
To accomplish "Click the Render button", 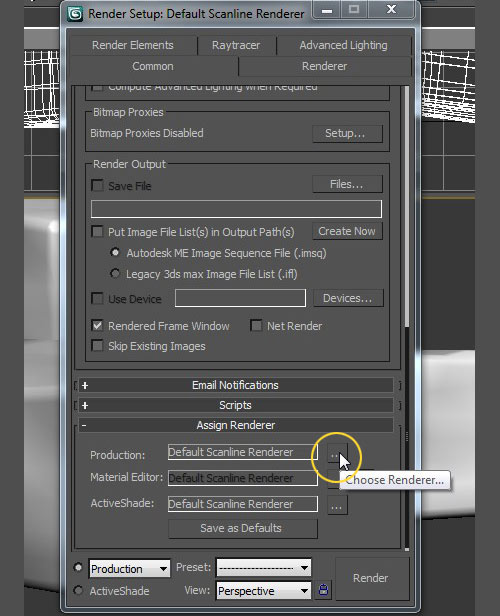I will point(371,578).
